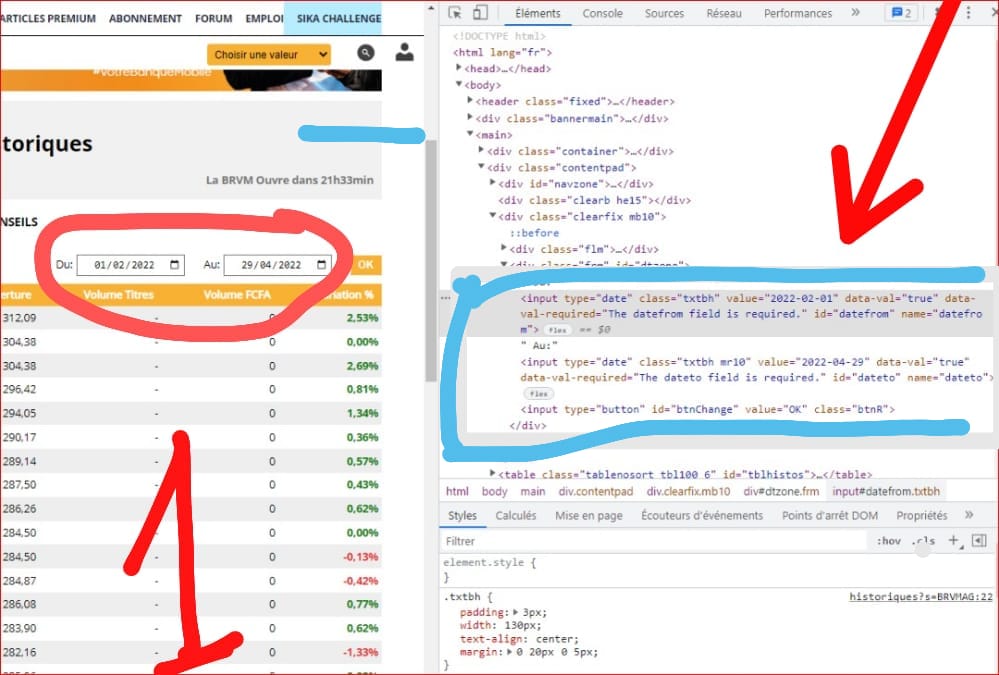Screen dimensions: 999x675
Task: Collapse the div clearfix mb10 node
Action: (492, 216)
